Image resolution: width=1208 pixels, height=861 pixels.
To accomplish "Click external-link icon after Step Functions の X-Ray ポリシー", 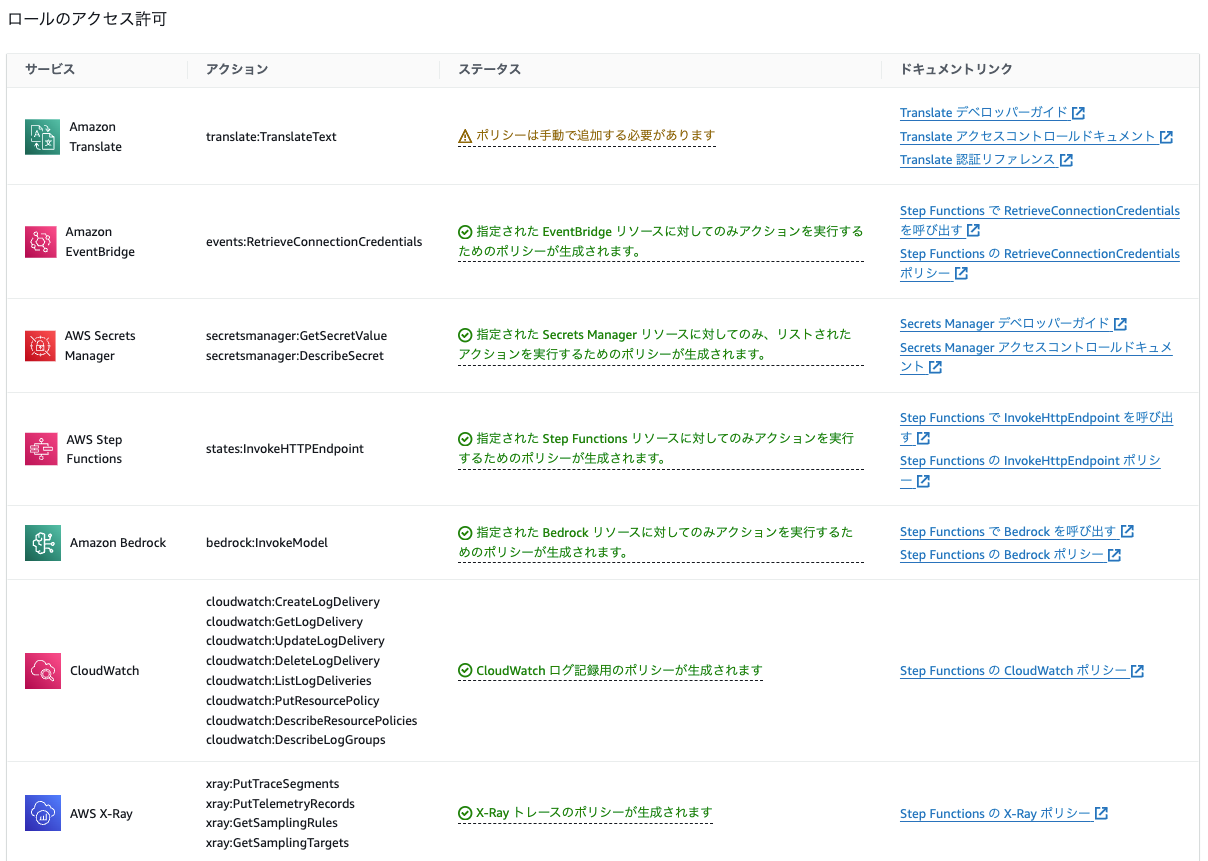I will [x=1101, y=814].
